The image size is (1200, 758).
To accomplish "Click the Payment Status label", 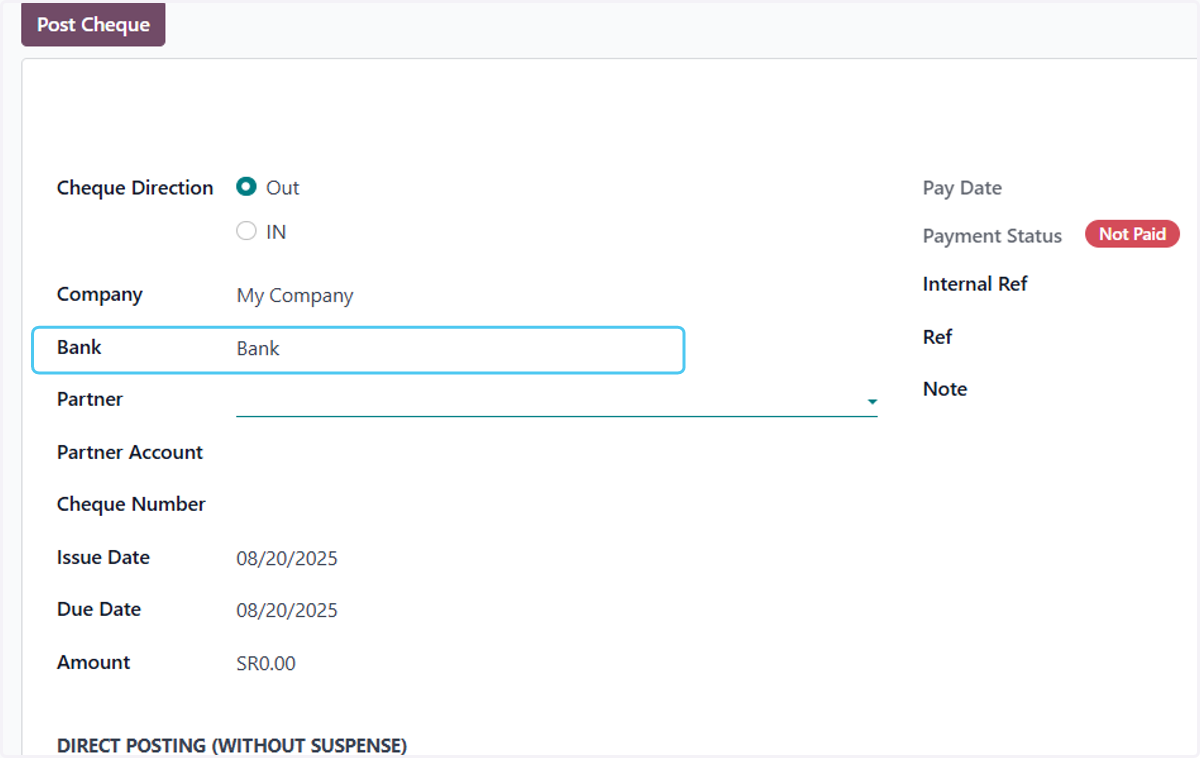I will point(992,236).
